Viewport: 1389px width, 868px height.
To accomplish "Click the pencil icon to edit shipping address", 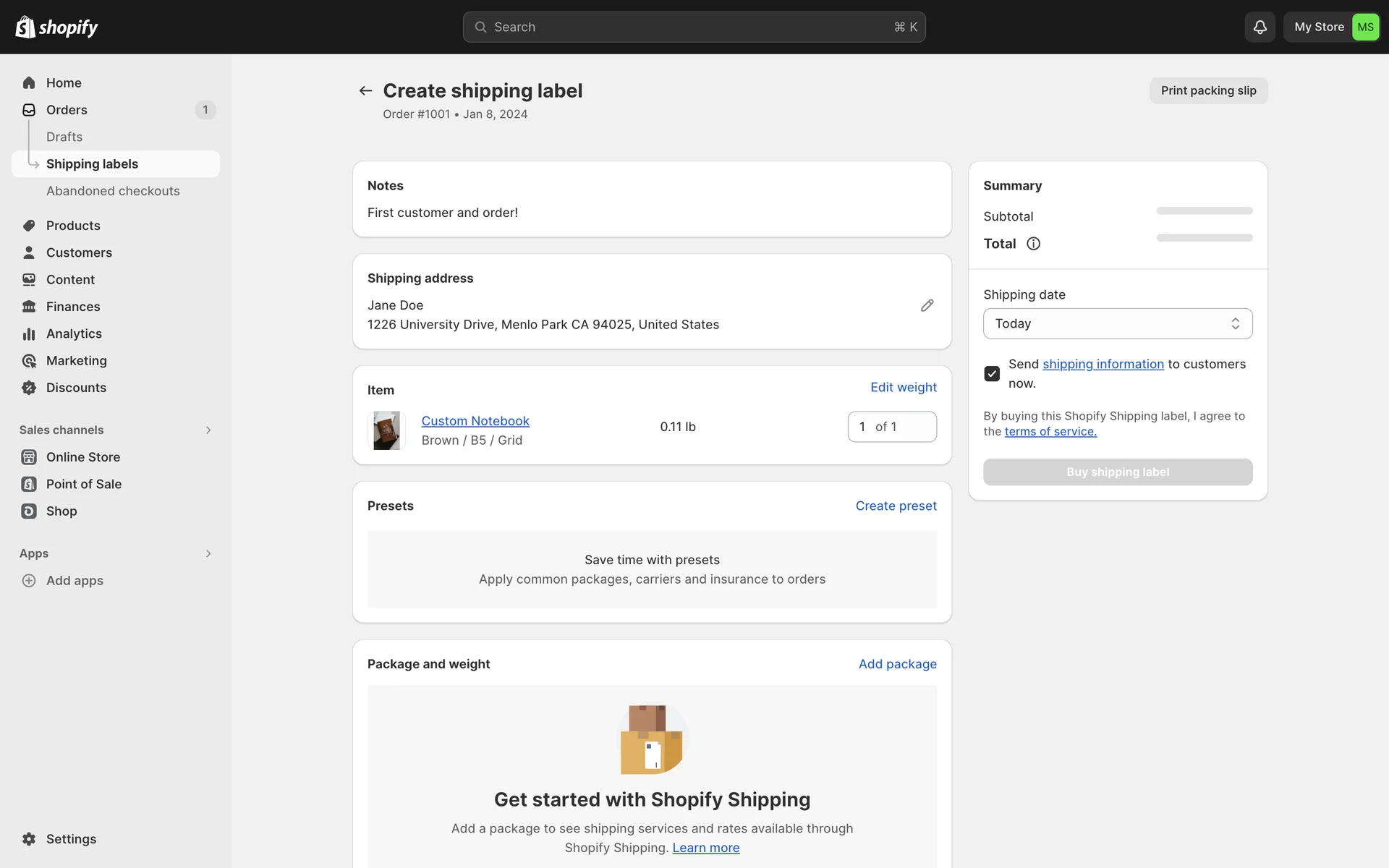I will [927, 305].
